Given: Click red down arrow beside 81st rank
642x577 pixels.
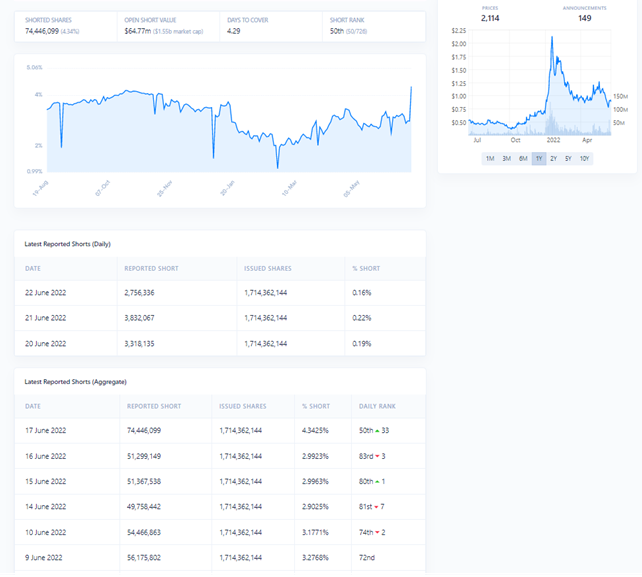Looking at the screenshot, I should [x=376, y=508].
